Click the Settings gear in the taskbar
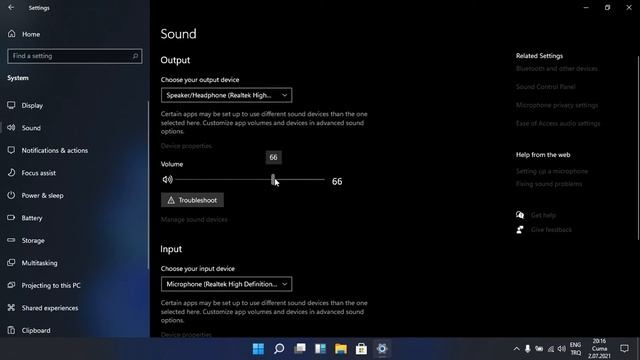This screenshot has width=640, height=360. [x=382, y=349]
